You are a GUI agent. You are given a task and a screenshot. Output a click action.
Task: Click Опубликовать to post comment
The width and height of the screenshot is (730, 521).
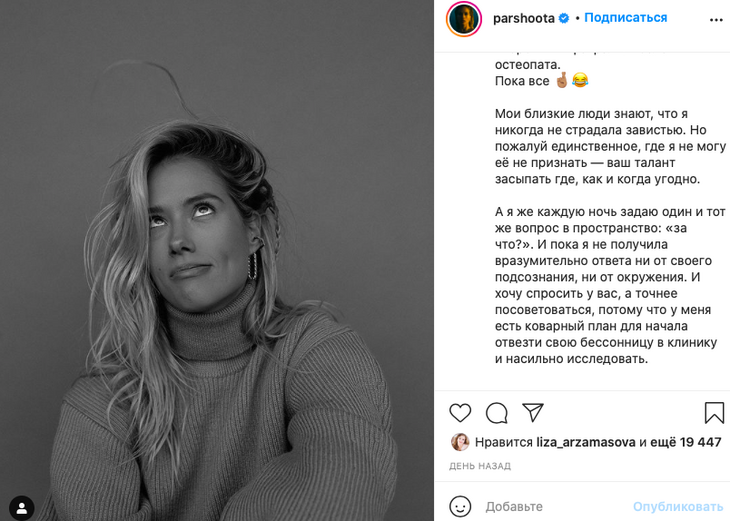(678, 507)
